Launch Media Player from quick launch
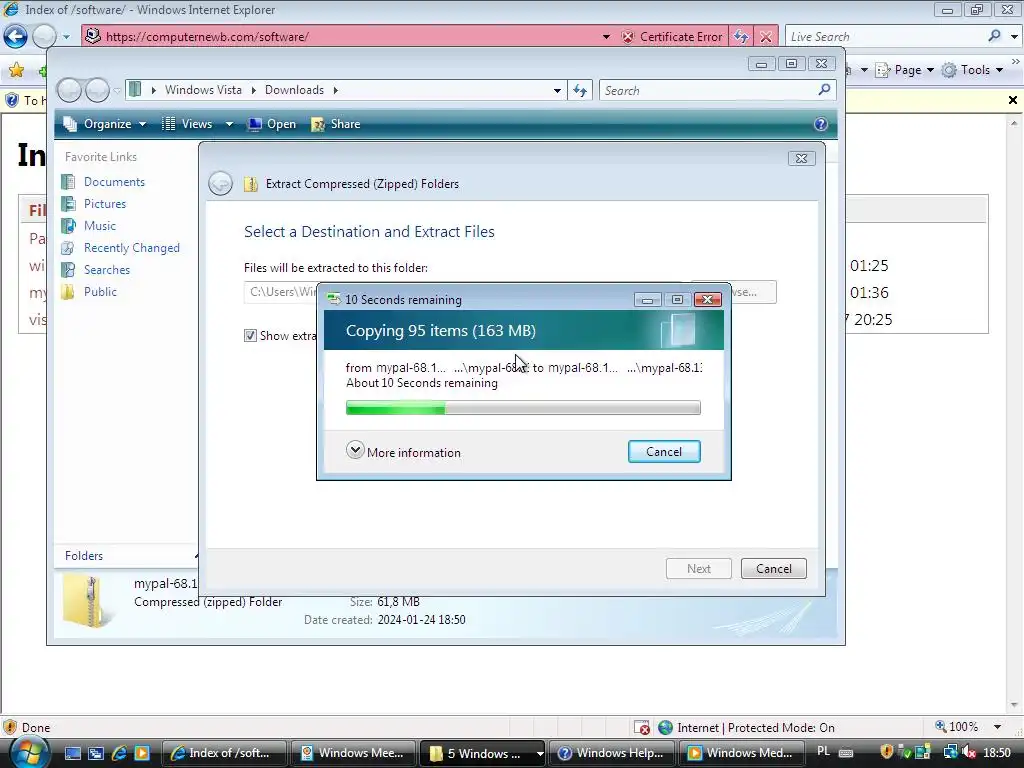The width and height of the screenshot is (1024, 768). click(142, 753)
